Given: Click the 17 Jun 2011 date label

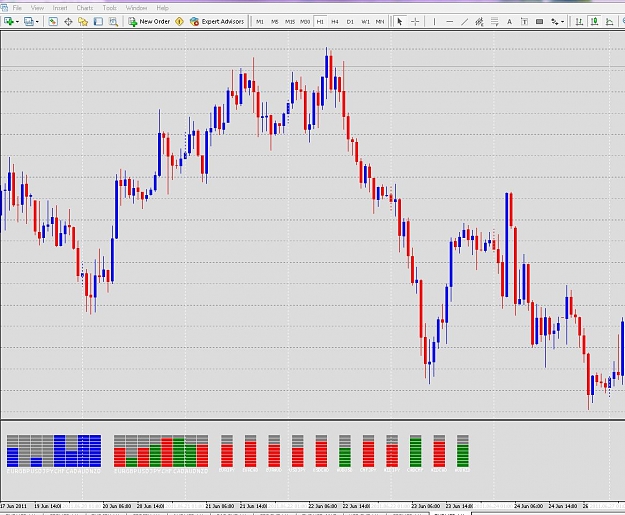Looking at the screenshot, I should coord(14,506).
